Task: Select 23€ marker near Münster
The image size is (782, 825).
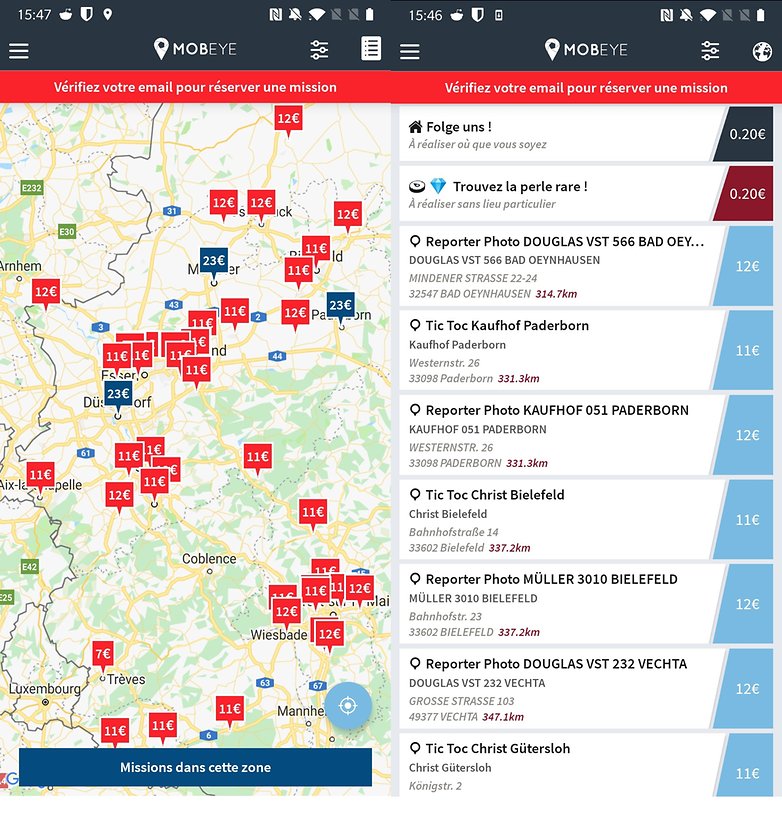Action: (214, 261)
